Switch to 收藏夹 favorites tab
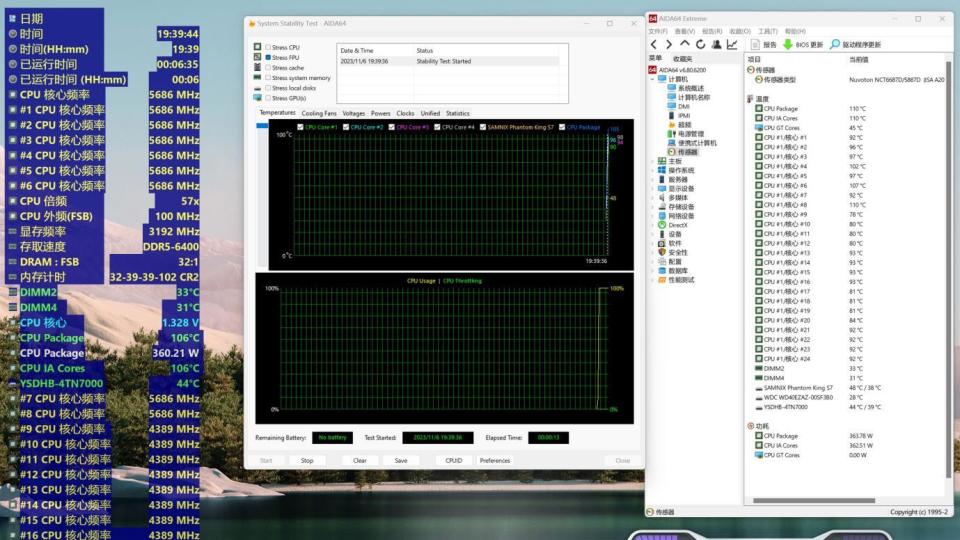 (x=683, y=59)
